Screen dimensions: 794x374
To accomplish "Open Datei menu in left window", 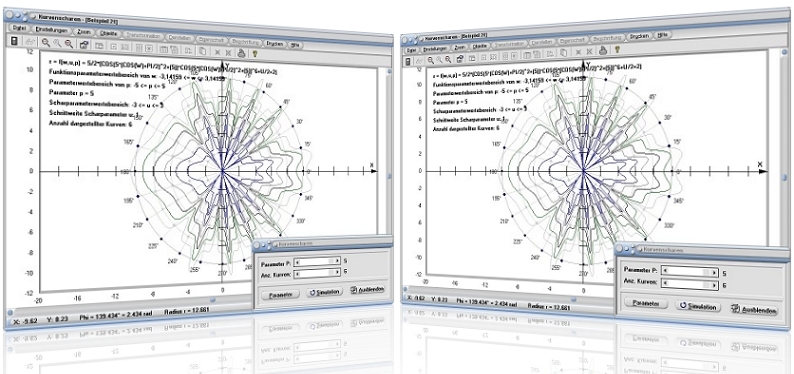I will (20, 28).
